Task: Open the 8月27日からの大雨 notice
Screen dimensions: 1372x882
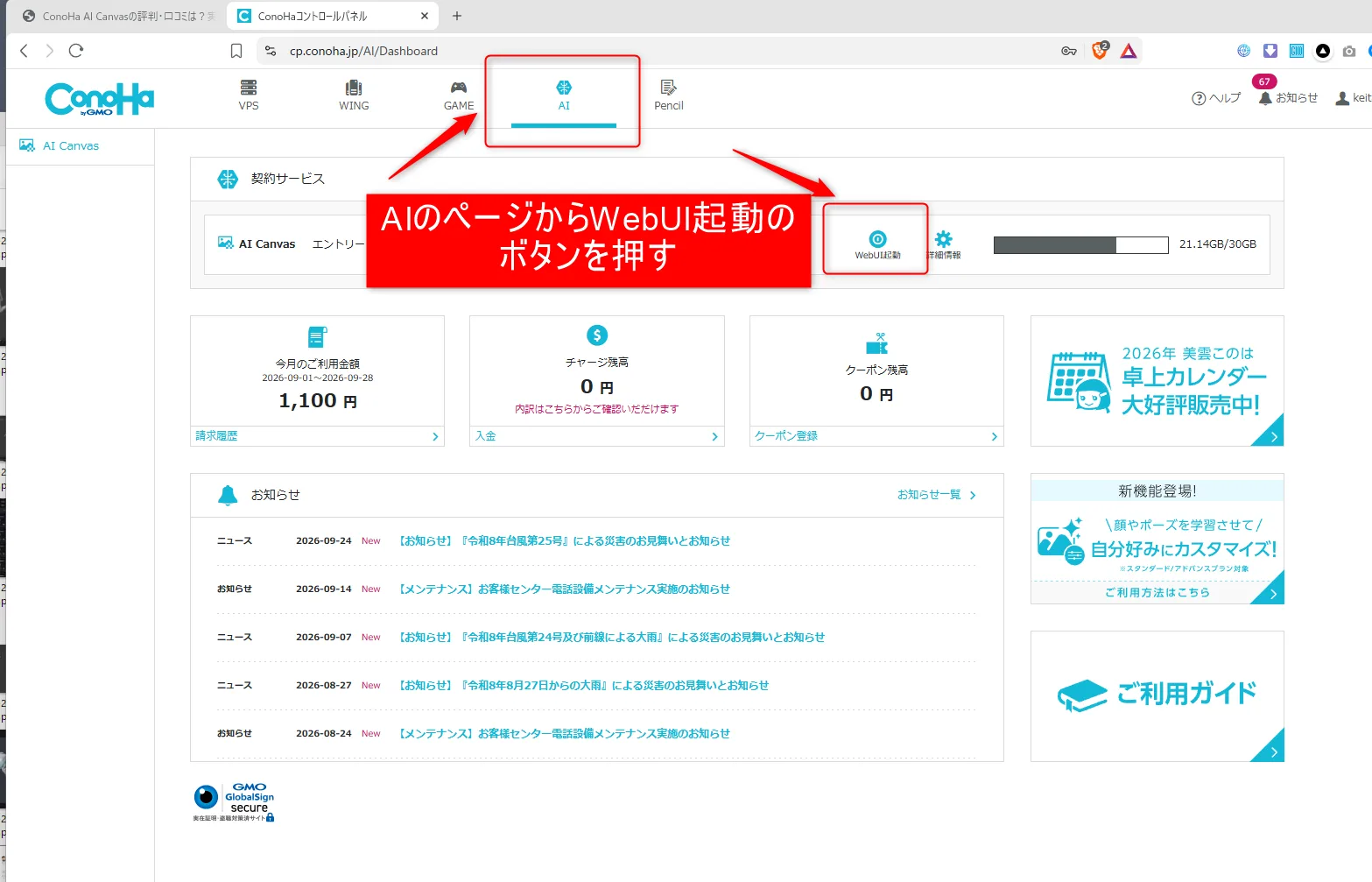Action: click(x=584, y=686)
